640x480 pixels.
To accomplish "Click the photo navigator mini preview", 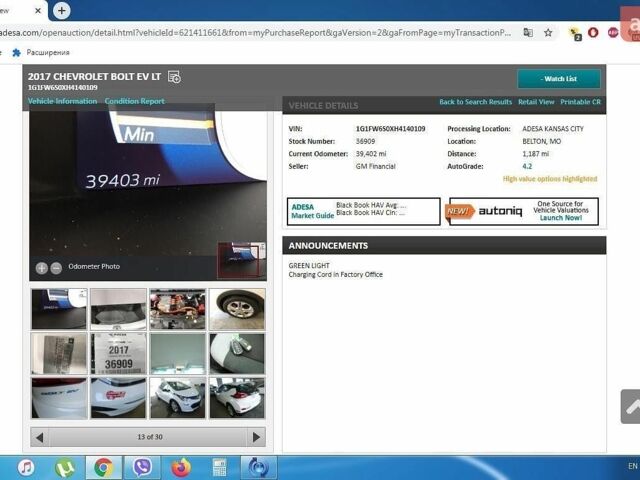I will [x=241, y=260].
